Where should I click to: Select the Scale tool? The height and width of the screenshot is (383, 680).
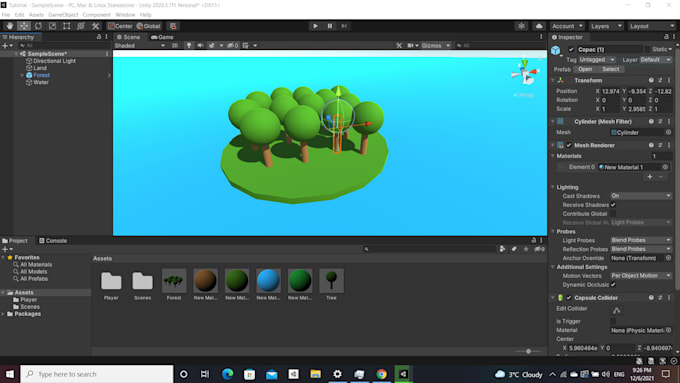coord(52,26)
